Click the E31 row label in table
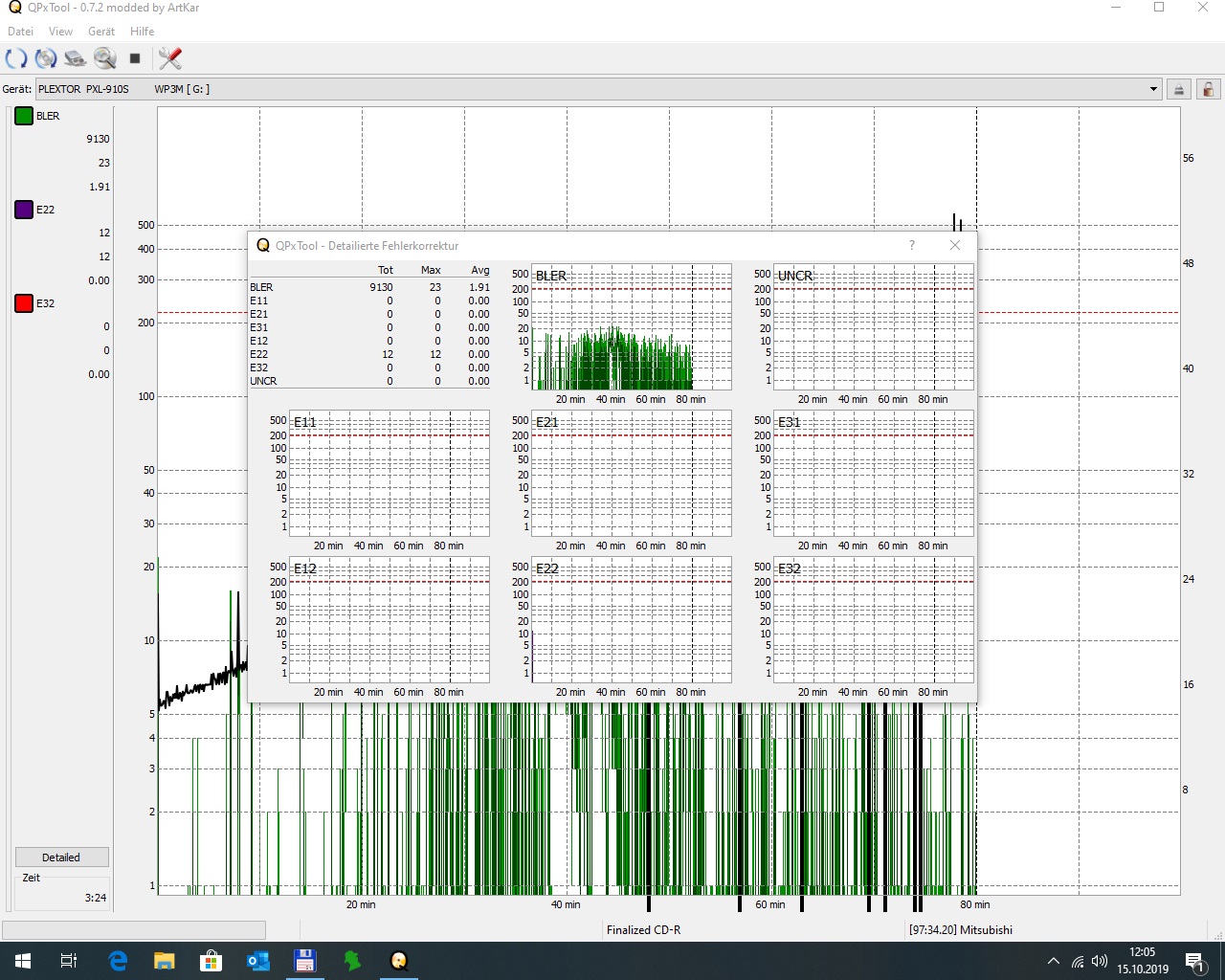The image size is (1225, 980). click(x=259, y=327)
